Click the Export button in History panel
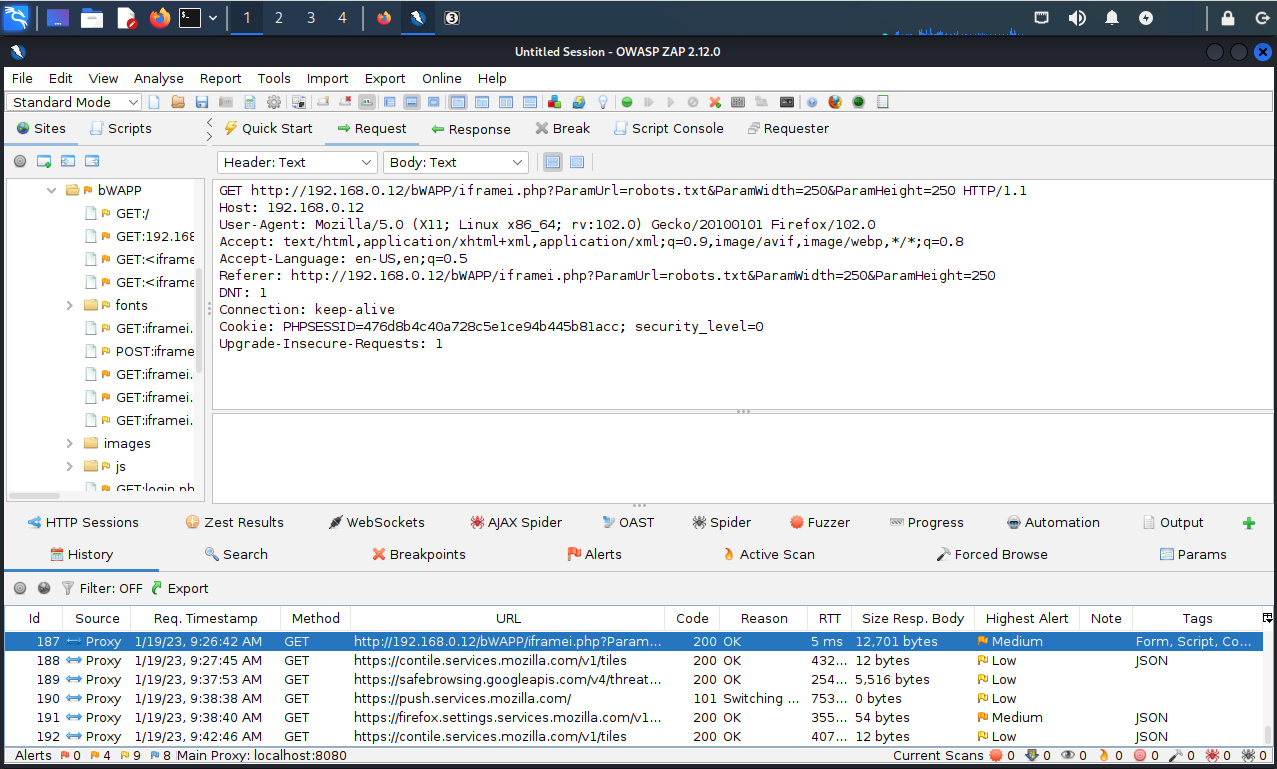The height and width of the screenshot is (769, 1277). [x=179, y=589]
